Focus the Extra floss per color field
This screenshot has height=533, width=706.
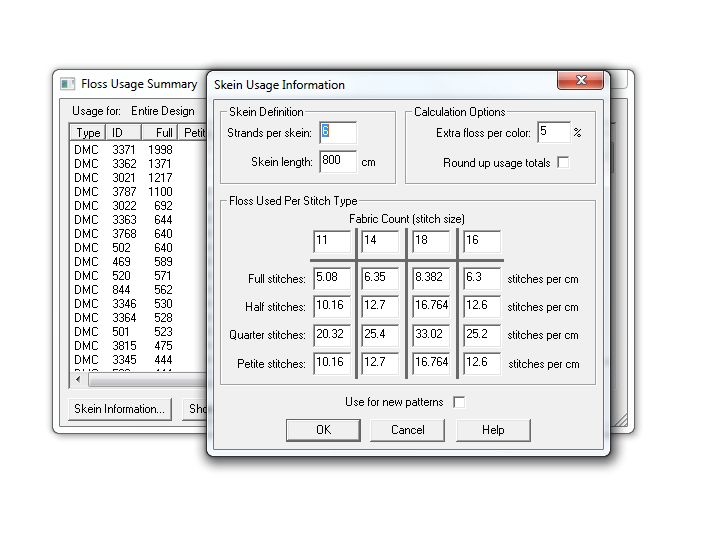pos(553,132)
